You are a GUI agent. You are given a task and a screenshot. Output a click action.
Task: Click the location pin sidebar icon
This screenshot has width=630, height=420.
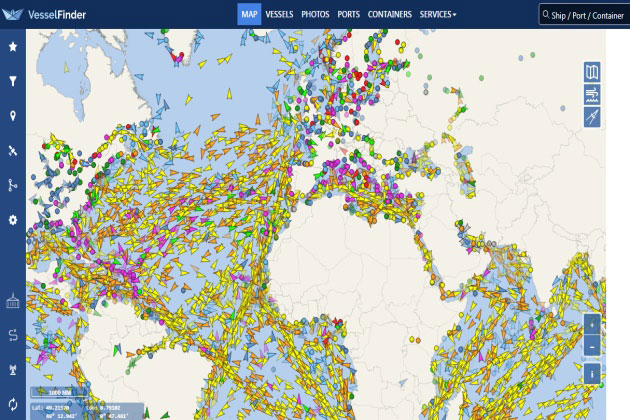click(13, 116)
